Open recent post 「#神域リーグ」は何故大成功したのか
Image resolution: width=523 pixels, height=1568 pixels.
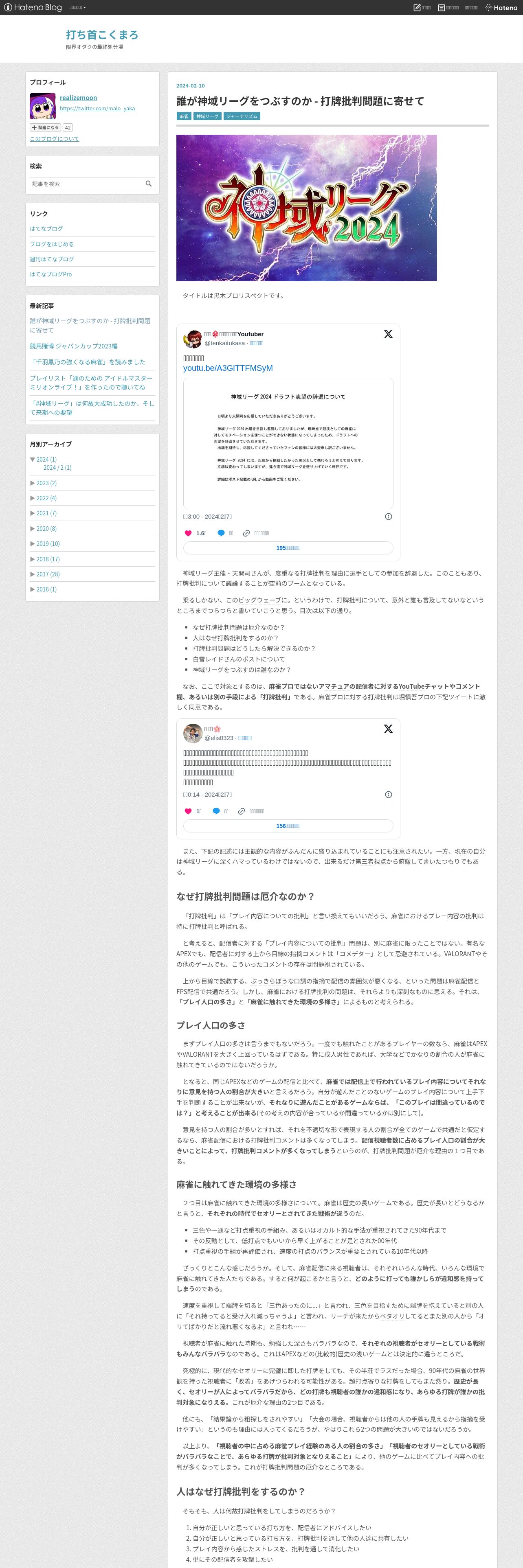click(92, 408)
